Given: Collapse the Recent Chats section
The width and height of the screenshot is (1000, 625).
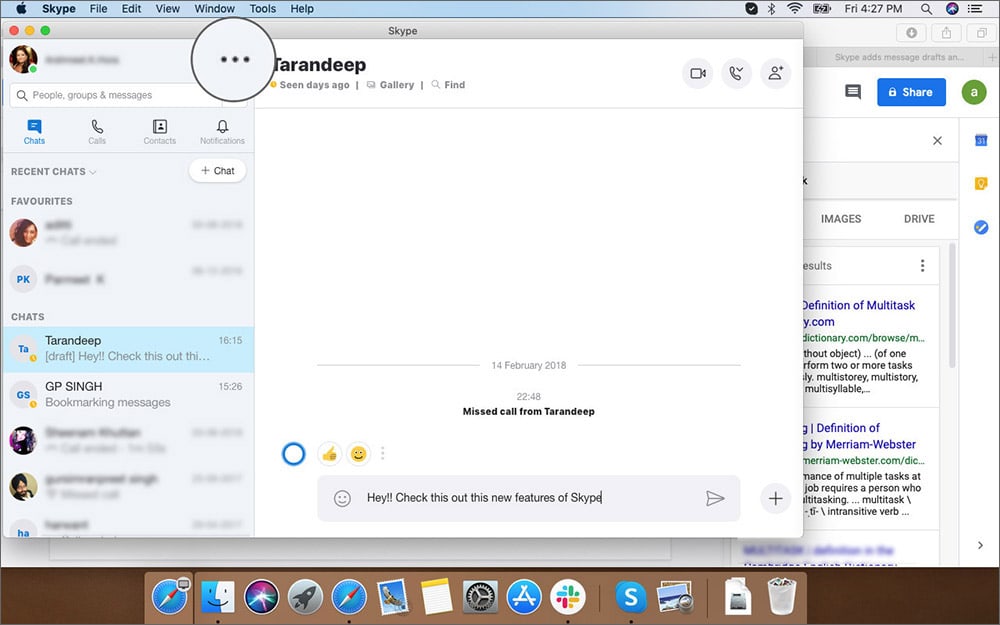Looking at the screenshot, I should 91,171.
